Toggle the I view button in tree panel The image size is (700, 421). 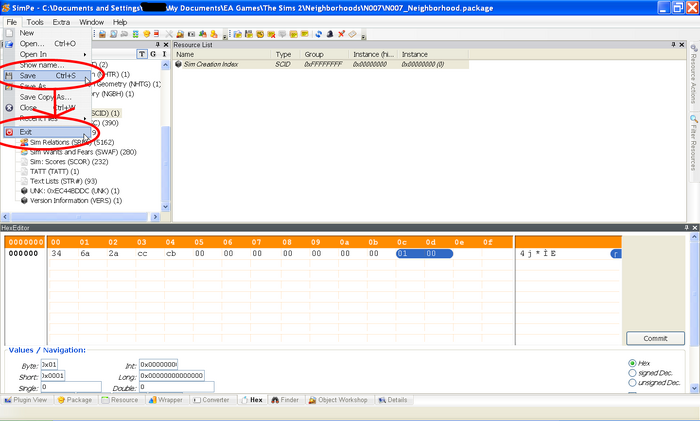[164, 54]
